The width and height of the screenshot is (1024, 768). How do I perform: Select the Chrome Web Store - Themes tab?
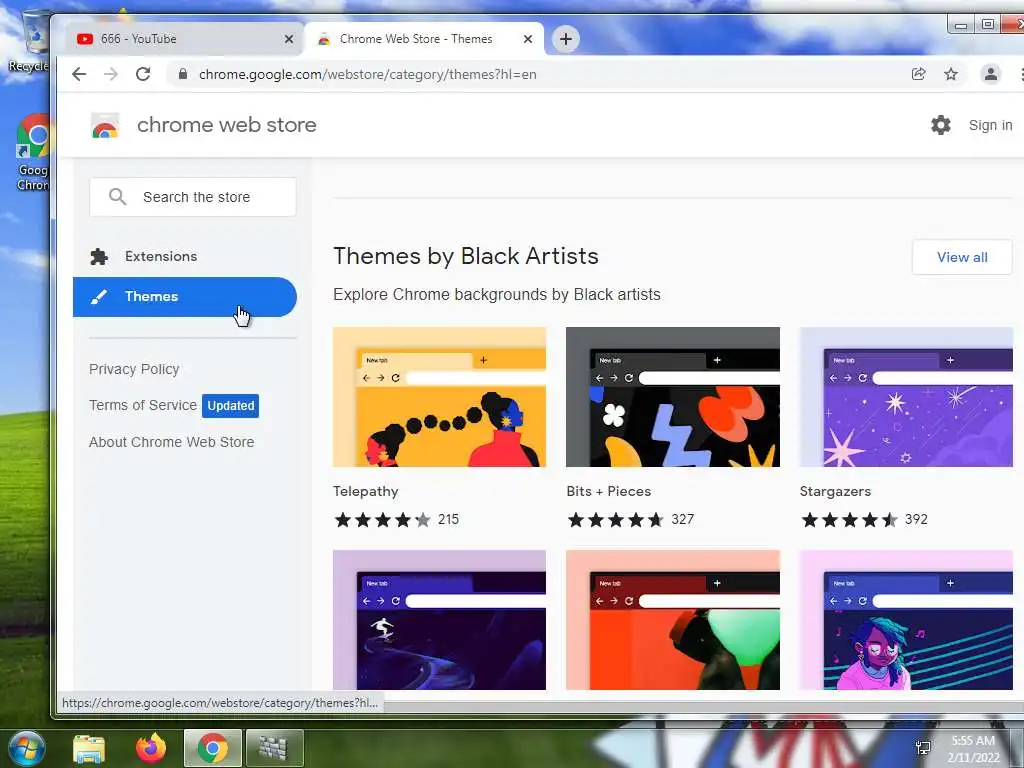coord(424,39)
